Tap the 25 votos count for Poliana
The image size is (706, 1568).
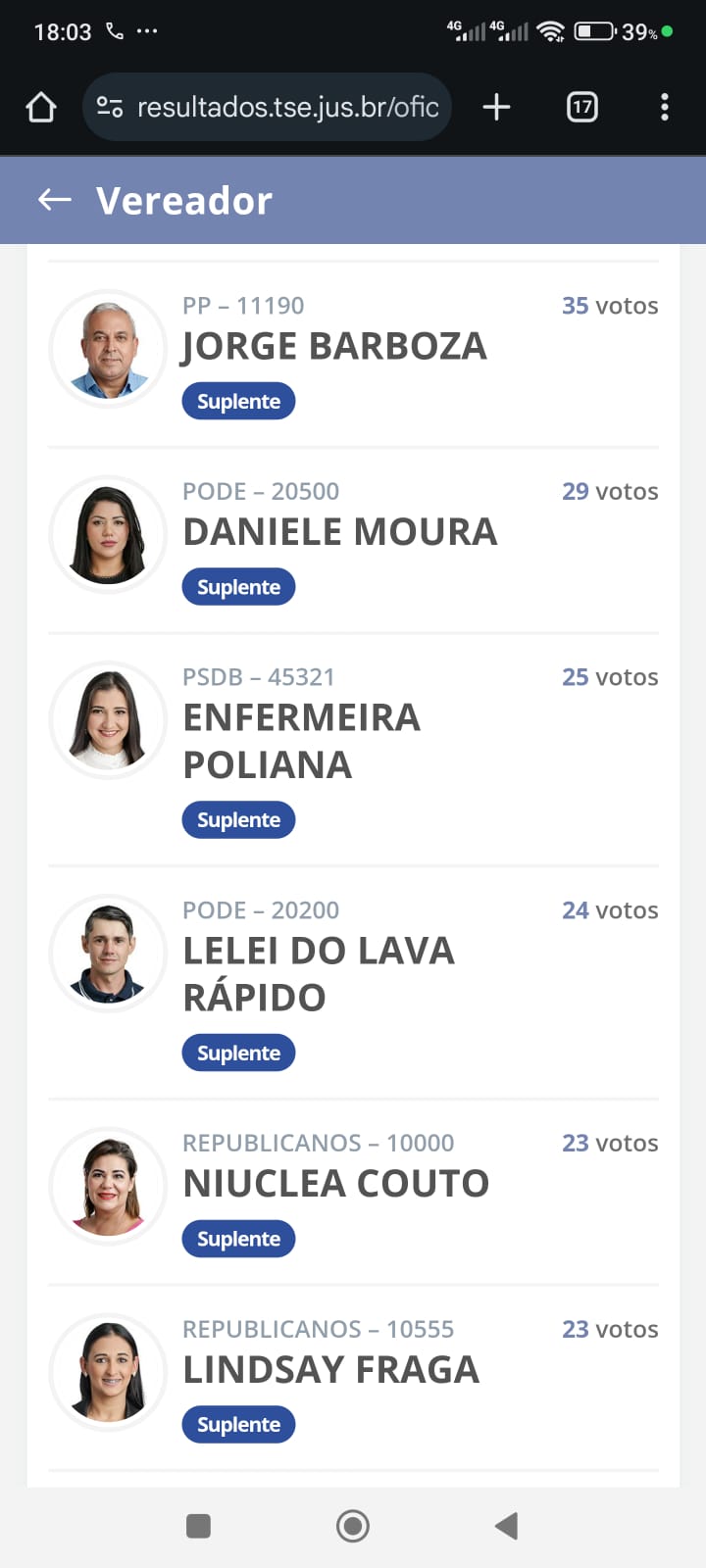click(609, 677)
